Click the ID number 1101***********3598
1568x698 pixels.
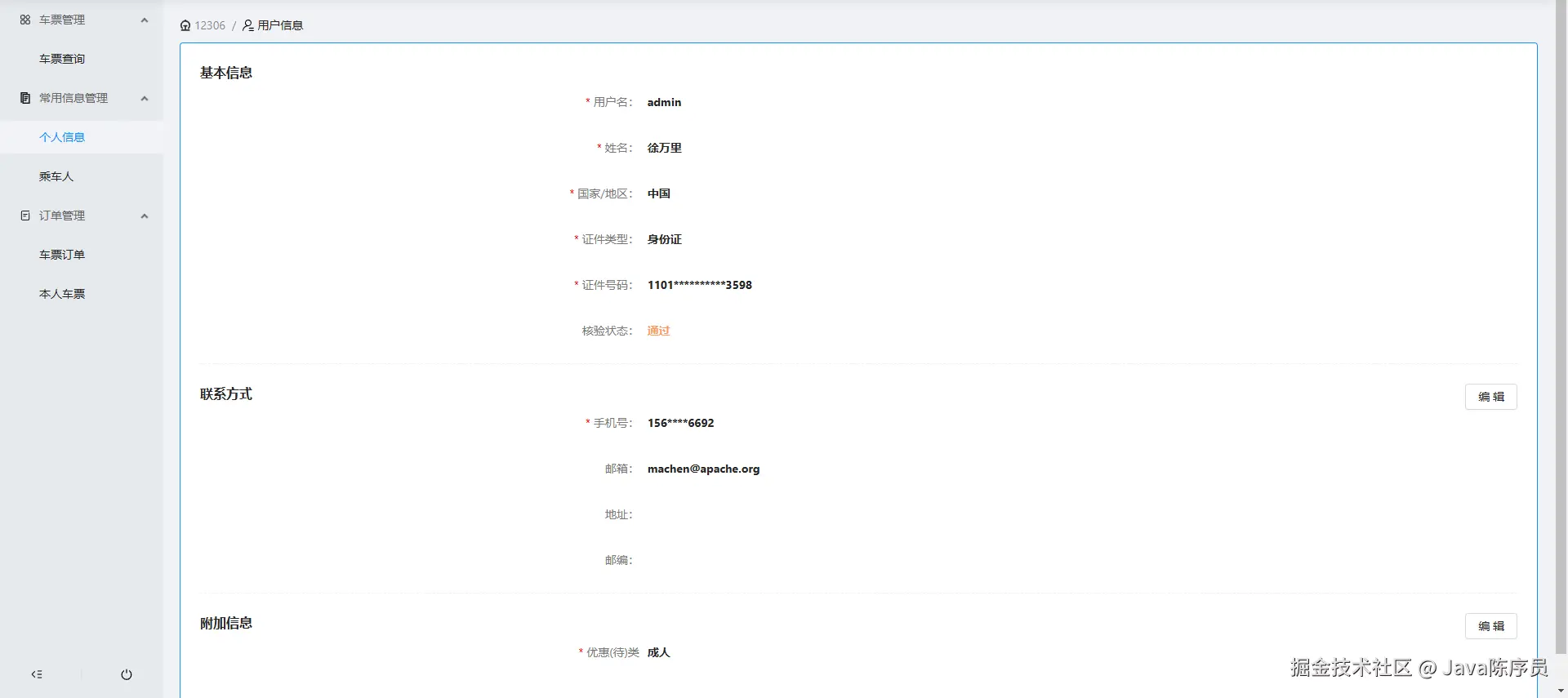point(700,285)
